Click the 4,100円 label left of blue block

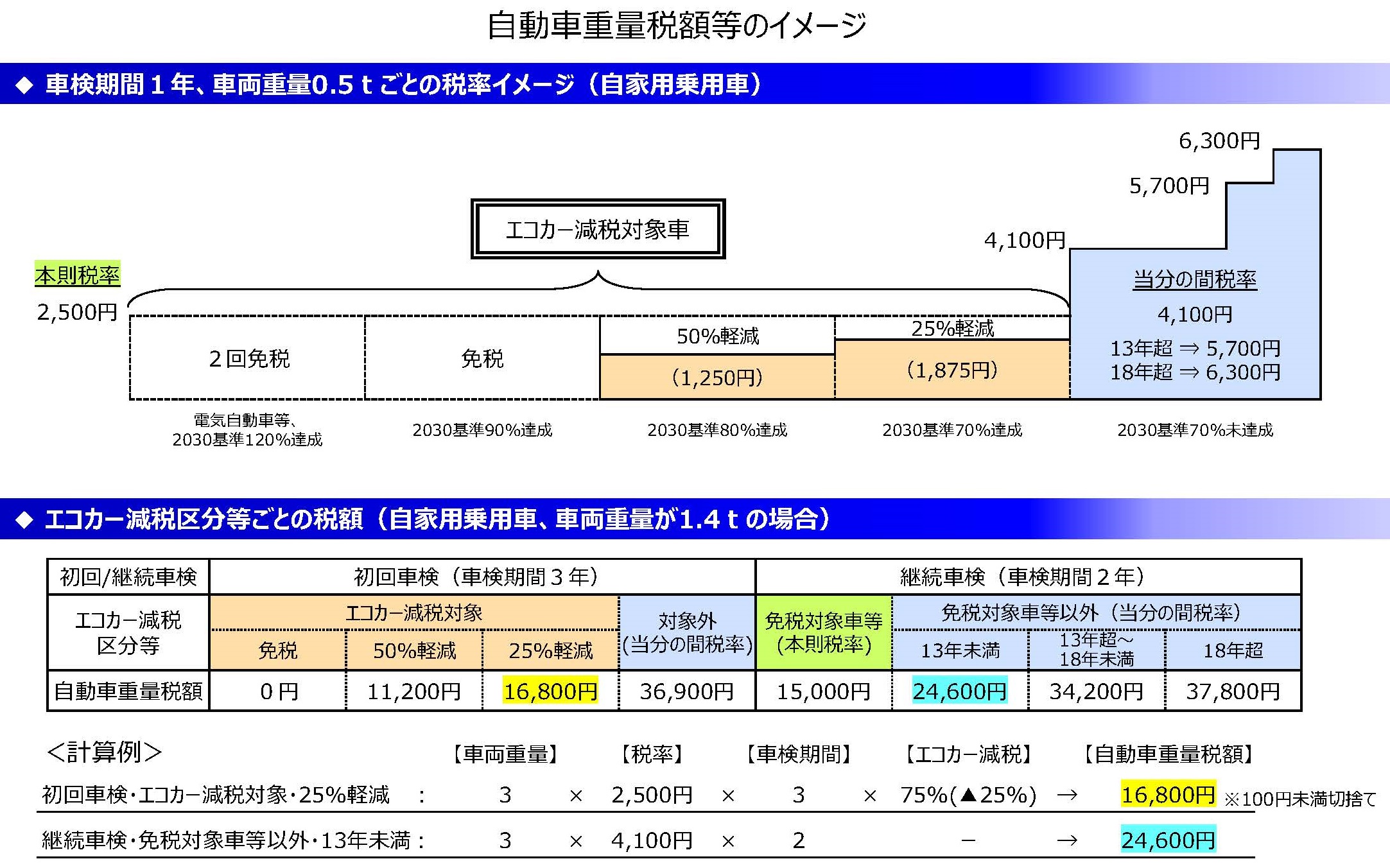point(1025,240)
